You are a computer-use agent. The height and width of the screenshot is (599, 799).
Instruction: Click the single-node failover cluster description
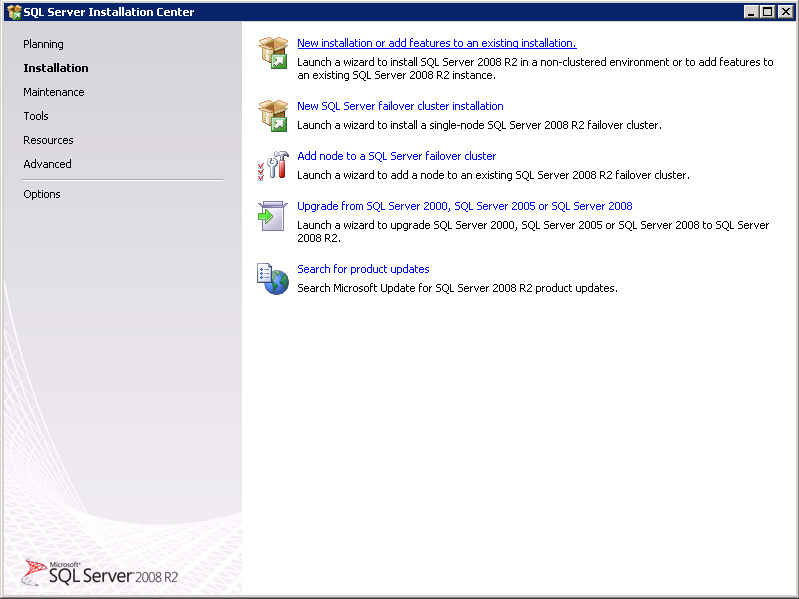(480, 125)
